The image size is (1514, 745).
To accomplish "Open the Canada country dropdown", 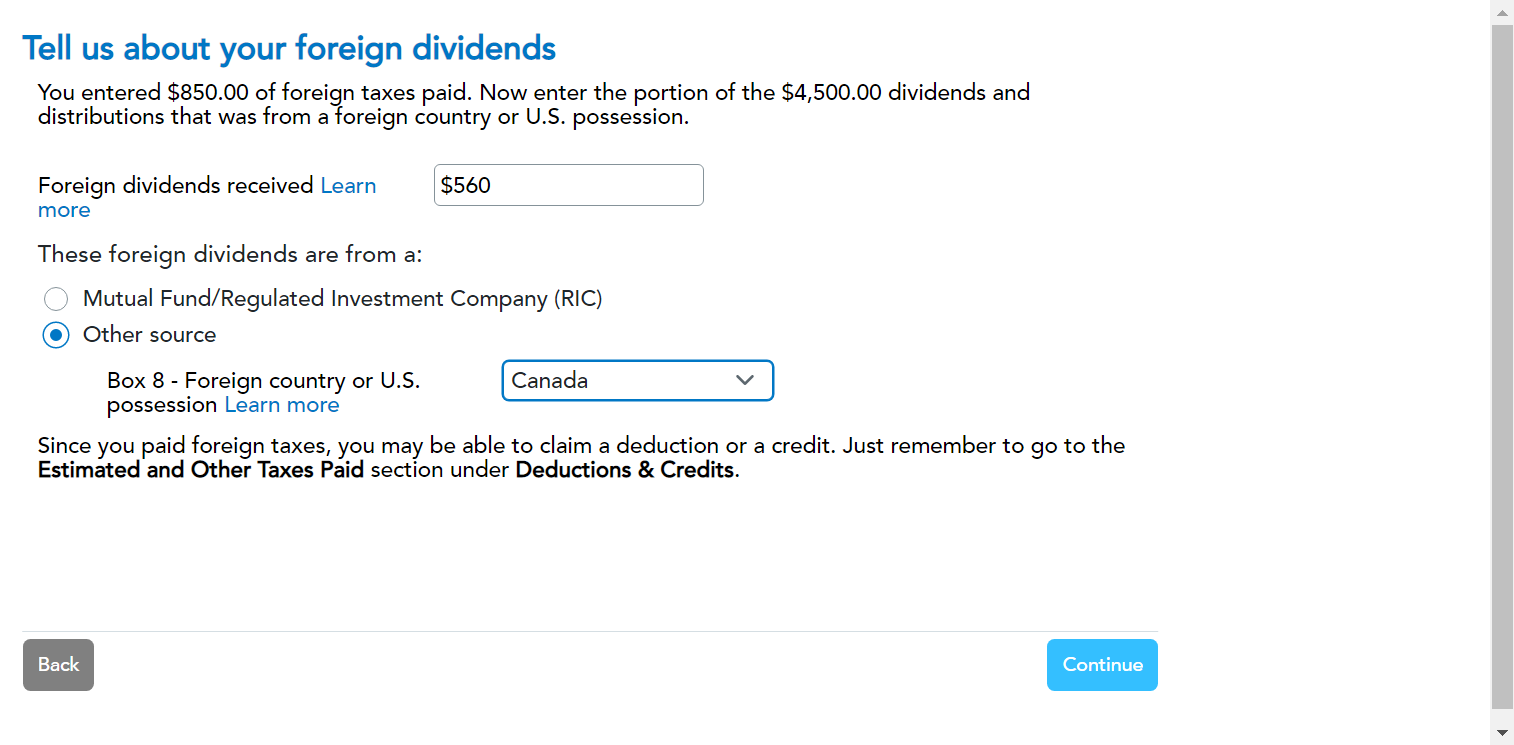I will [x=620, y=381].
